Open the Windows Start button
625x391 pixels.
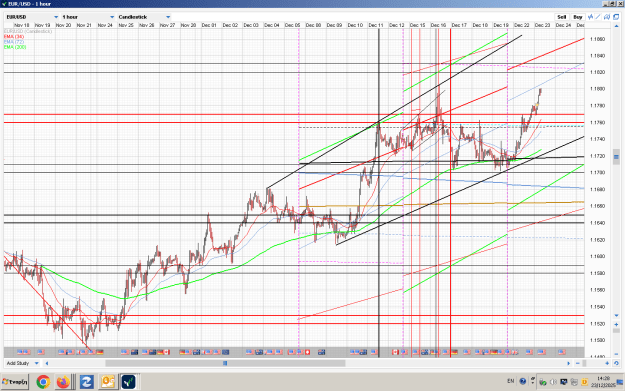coord(15,382)
